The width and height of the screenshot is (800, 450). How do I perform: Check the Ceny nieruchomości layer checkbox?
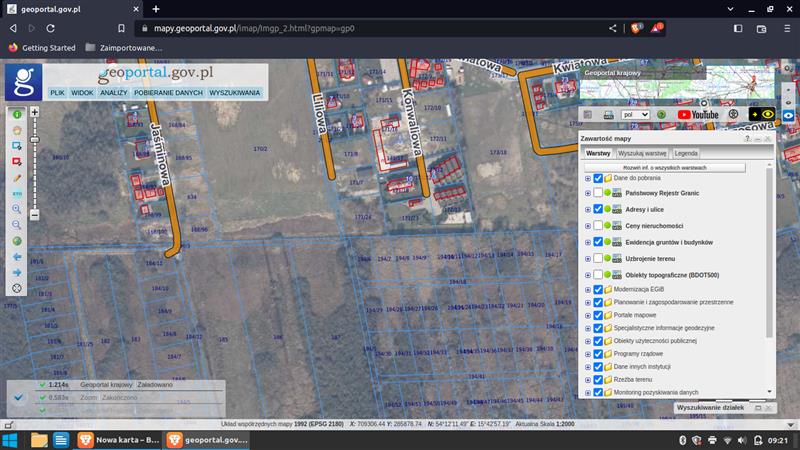coord(598,226)
